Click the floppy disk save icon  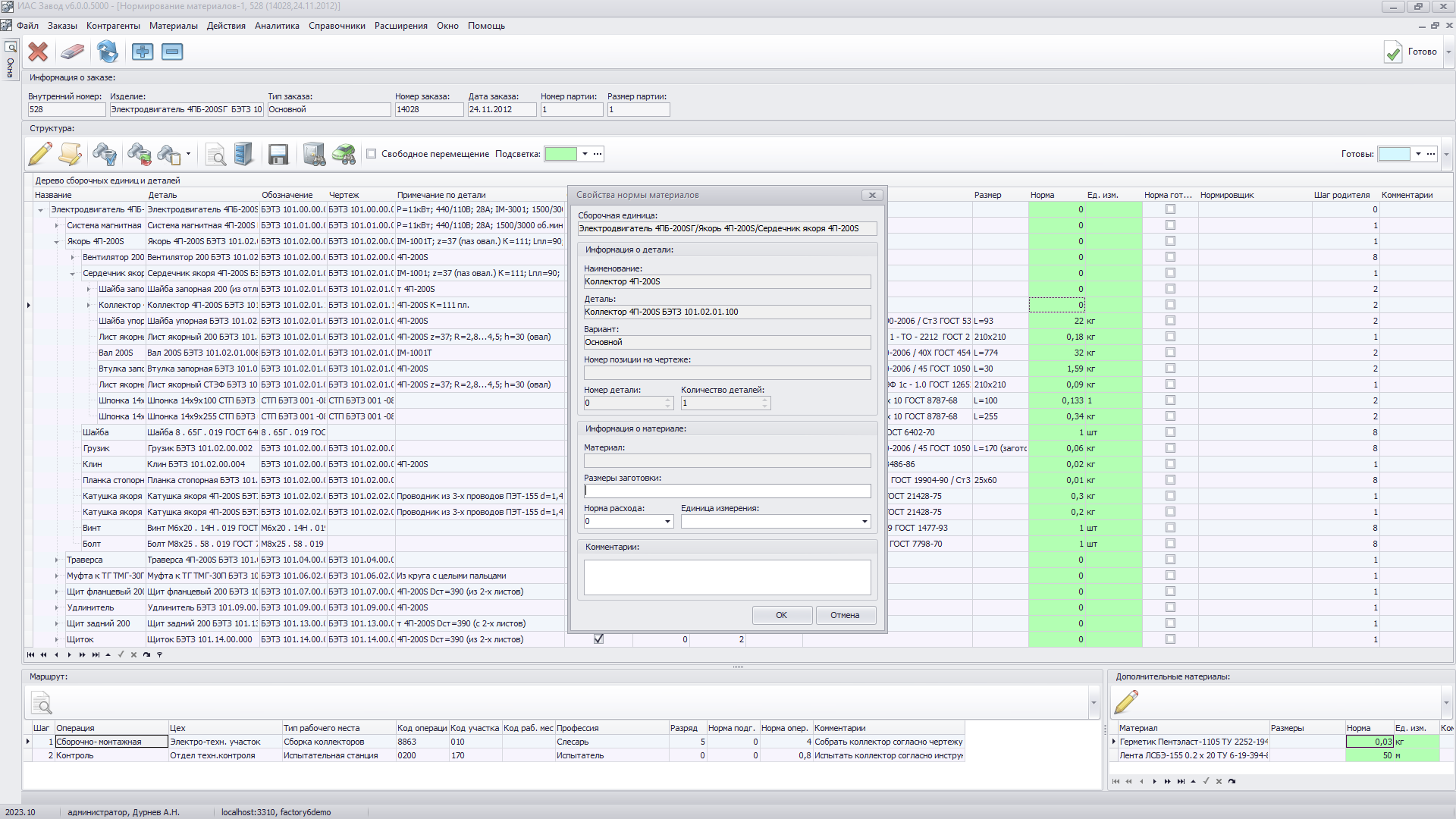(x=278, y=154)
